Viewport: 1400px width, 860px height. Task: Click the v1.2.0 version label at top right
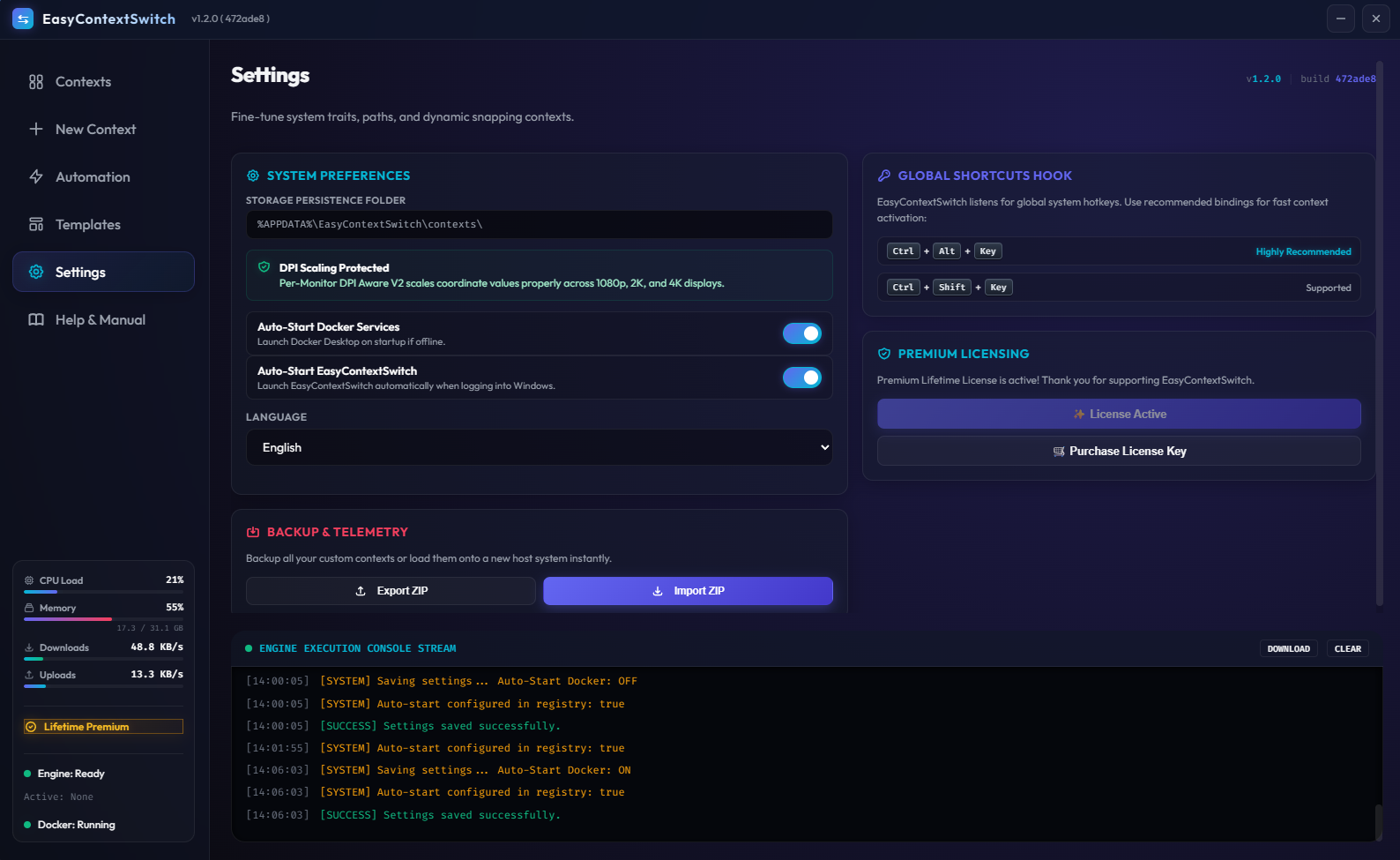pyautogui.click(x=1263, y=79)
